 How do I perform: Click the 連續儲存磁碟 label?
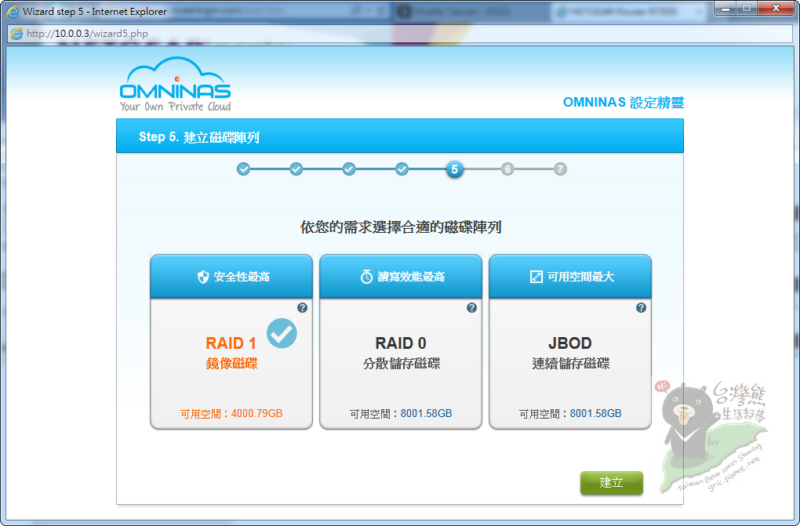click(570, 364)
